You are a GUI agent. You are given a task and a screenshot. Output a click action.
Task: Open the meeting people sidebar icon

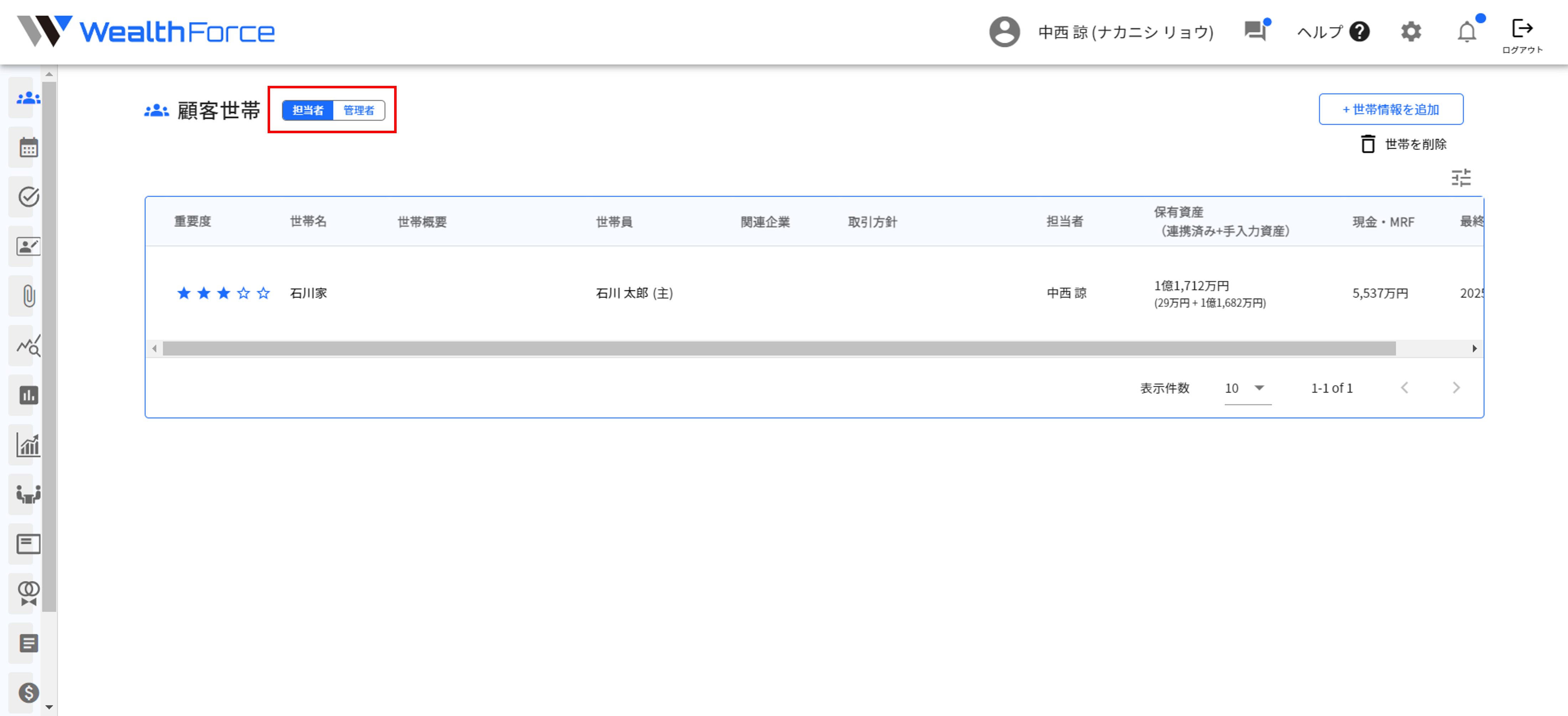coord(28,494)
